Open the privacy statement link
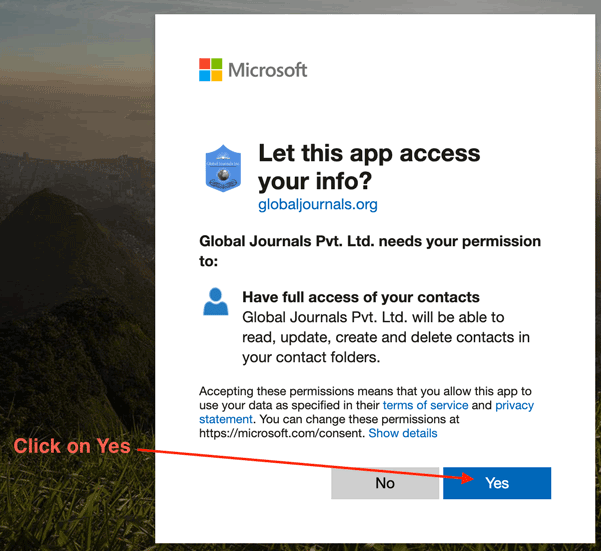The width and height of the screenshot is (601, 551). (514, 405)
